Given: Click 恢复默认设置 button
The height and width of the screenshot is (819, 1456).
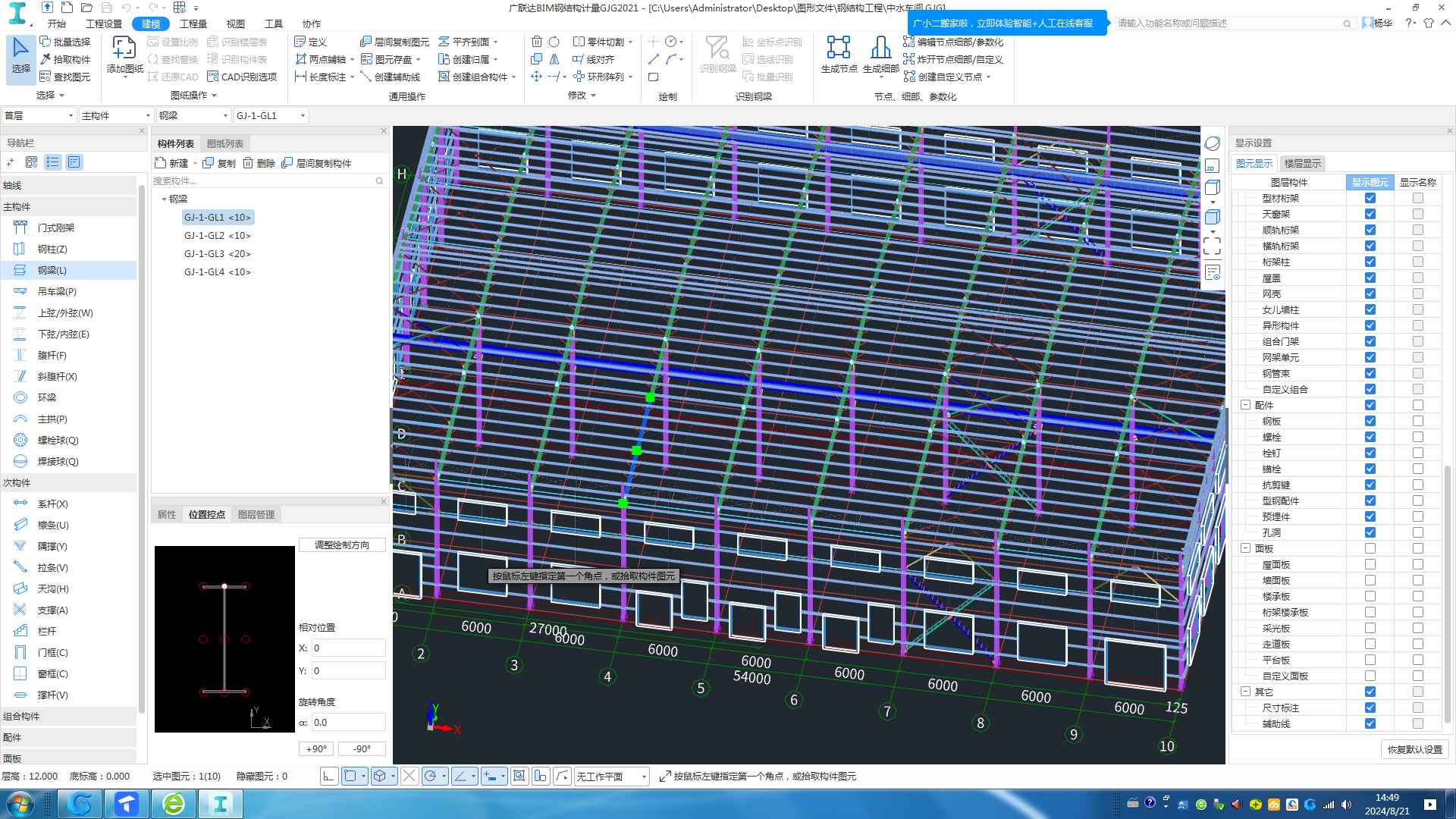Looking at the screenshot, I should 1415,749.
